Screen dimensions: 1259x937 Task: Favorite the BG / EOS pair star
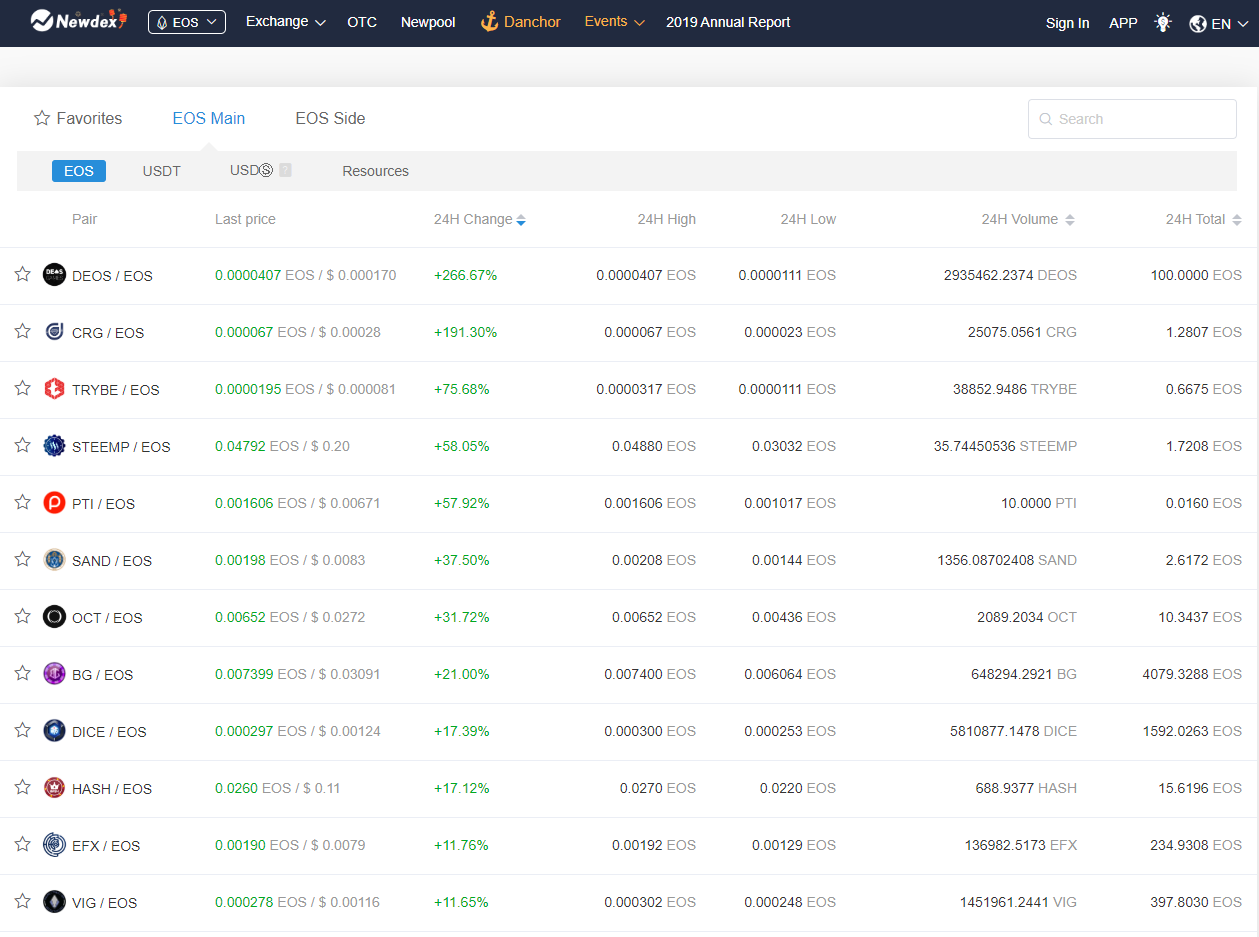(x=22, y=673)
